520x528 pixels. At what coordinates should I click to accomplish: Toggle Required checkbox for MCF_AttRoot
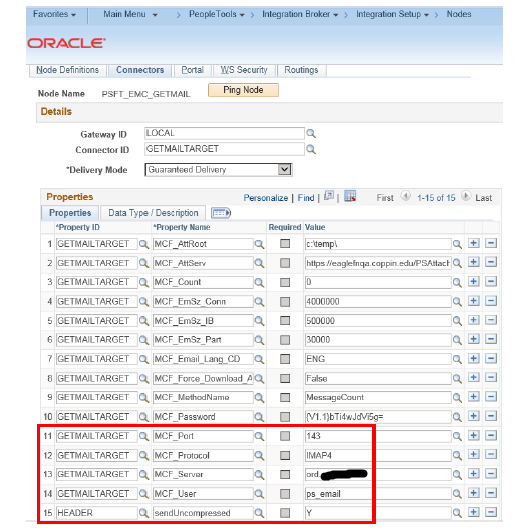(285, 243)
